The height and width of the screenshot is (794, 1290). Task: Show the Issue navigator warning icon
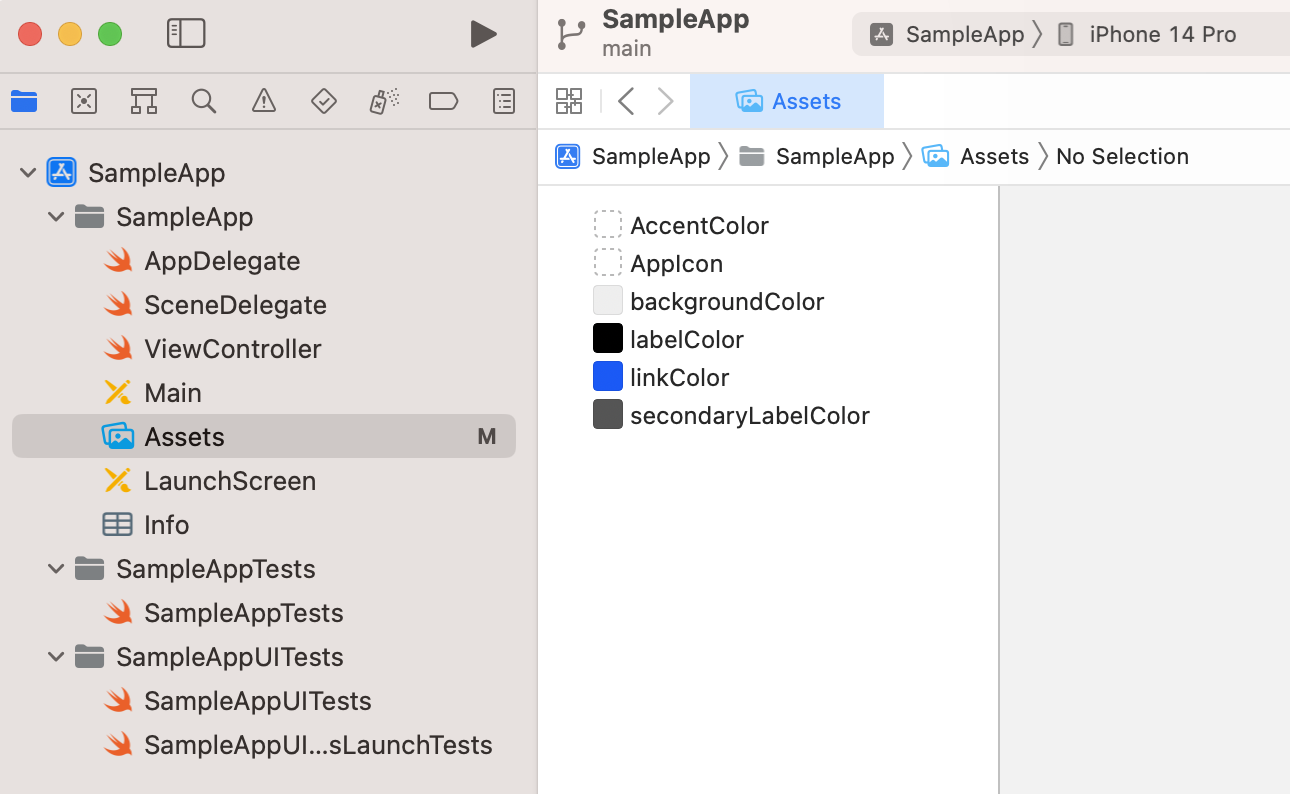click(x=264, y=101)
